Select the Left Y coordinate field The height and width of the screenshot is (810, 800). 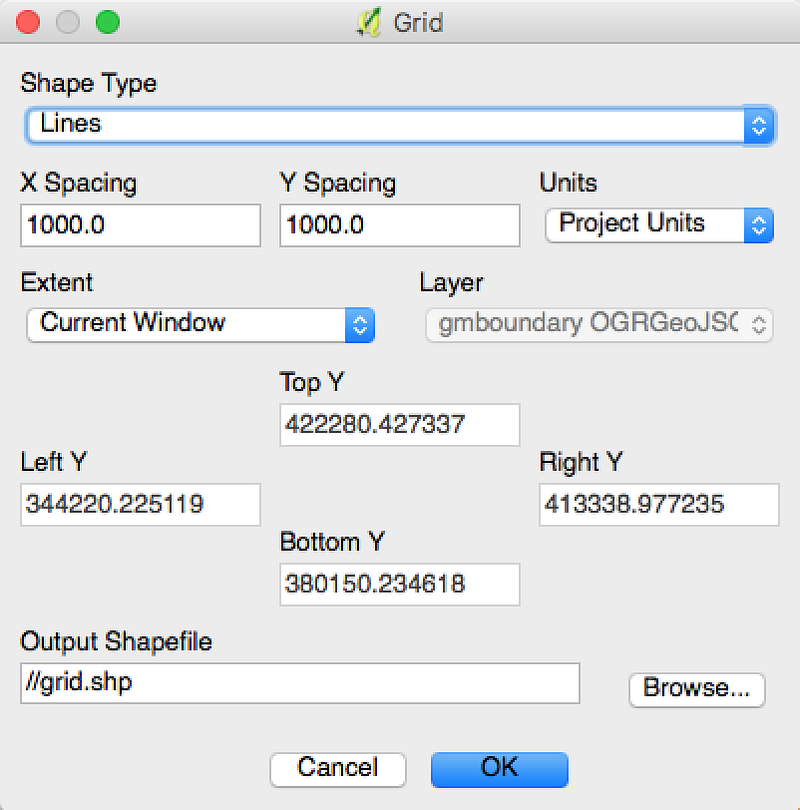pos(140,505)
